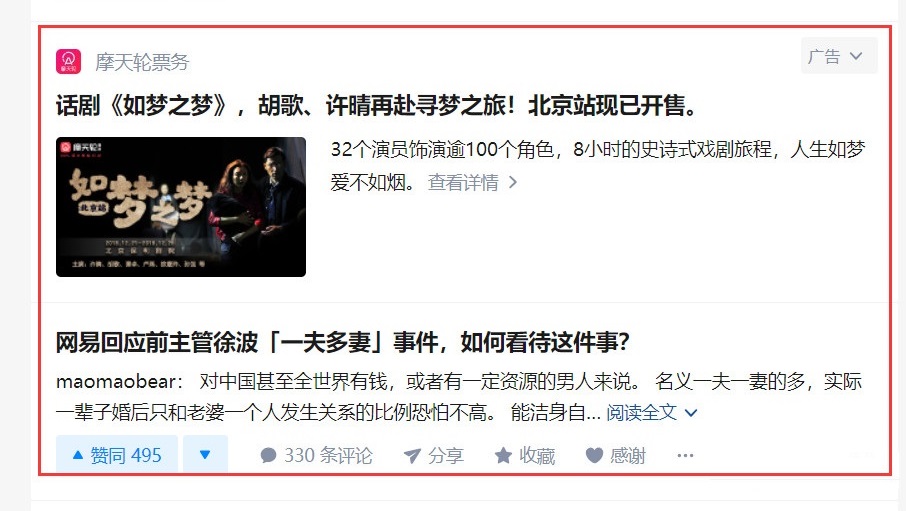This screenshot has width=906, height=511.
Task: Open the 话剧《如梦之梦》ad headline
Action: [x=376, y=106]
